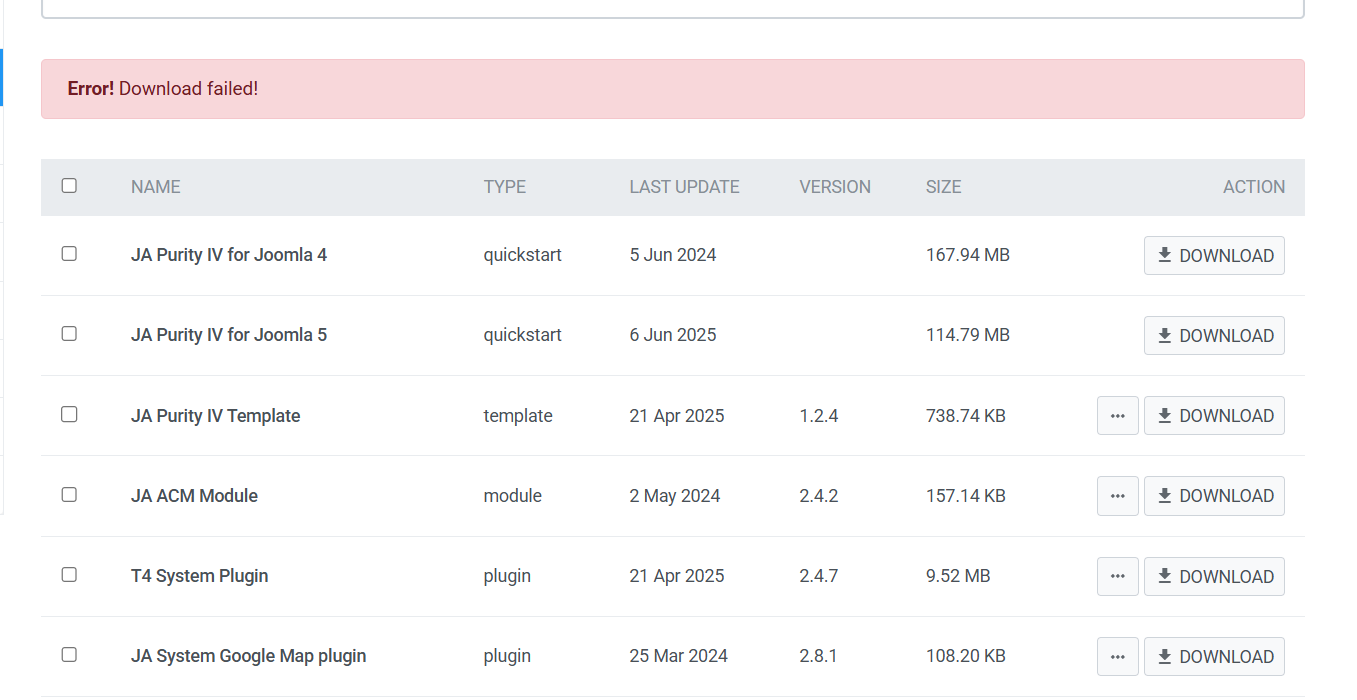Click version 2.8.1 cell
The height and width of the screenshot is (700, 1357).
818,656
